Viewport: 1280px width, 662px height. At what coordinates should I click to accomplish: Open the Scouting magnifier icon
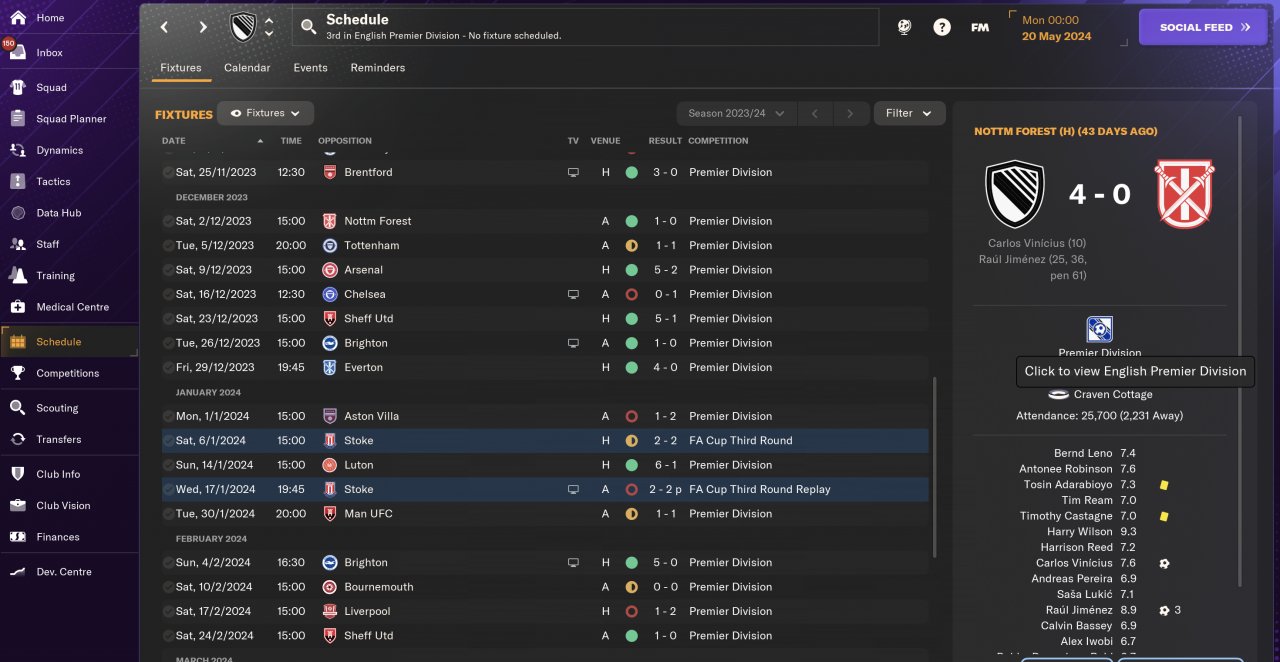(17, 408)
